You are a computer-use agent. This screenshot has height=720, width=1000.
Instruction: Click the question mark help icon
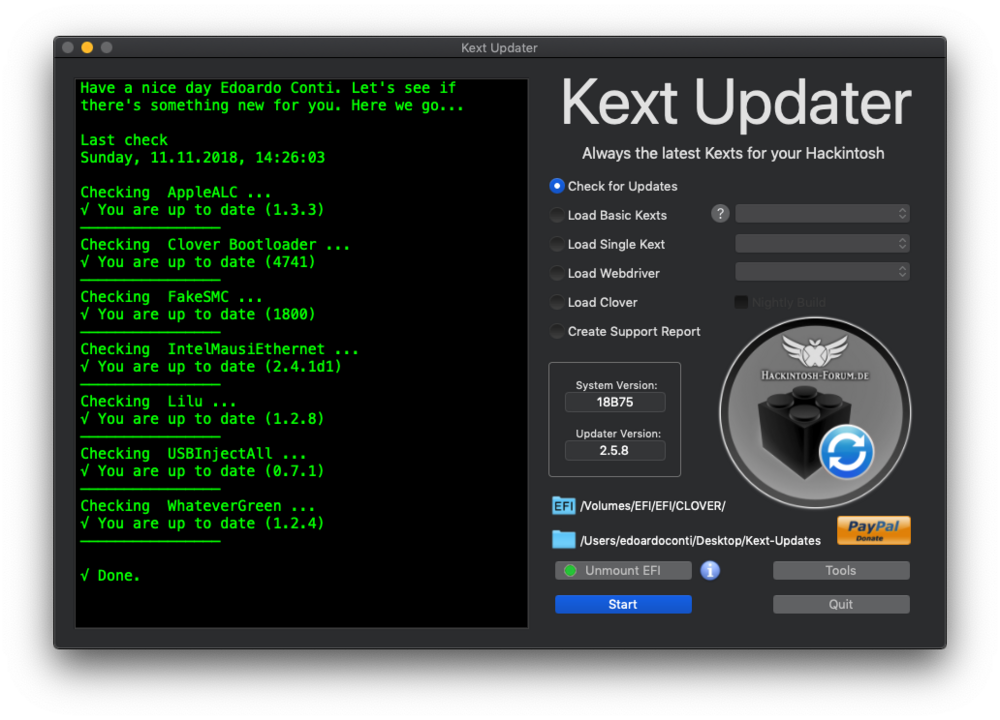[x=720, y=214]
